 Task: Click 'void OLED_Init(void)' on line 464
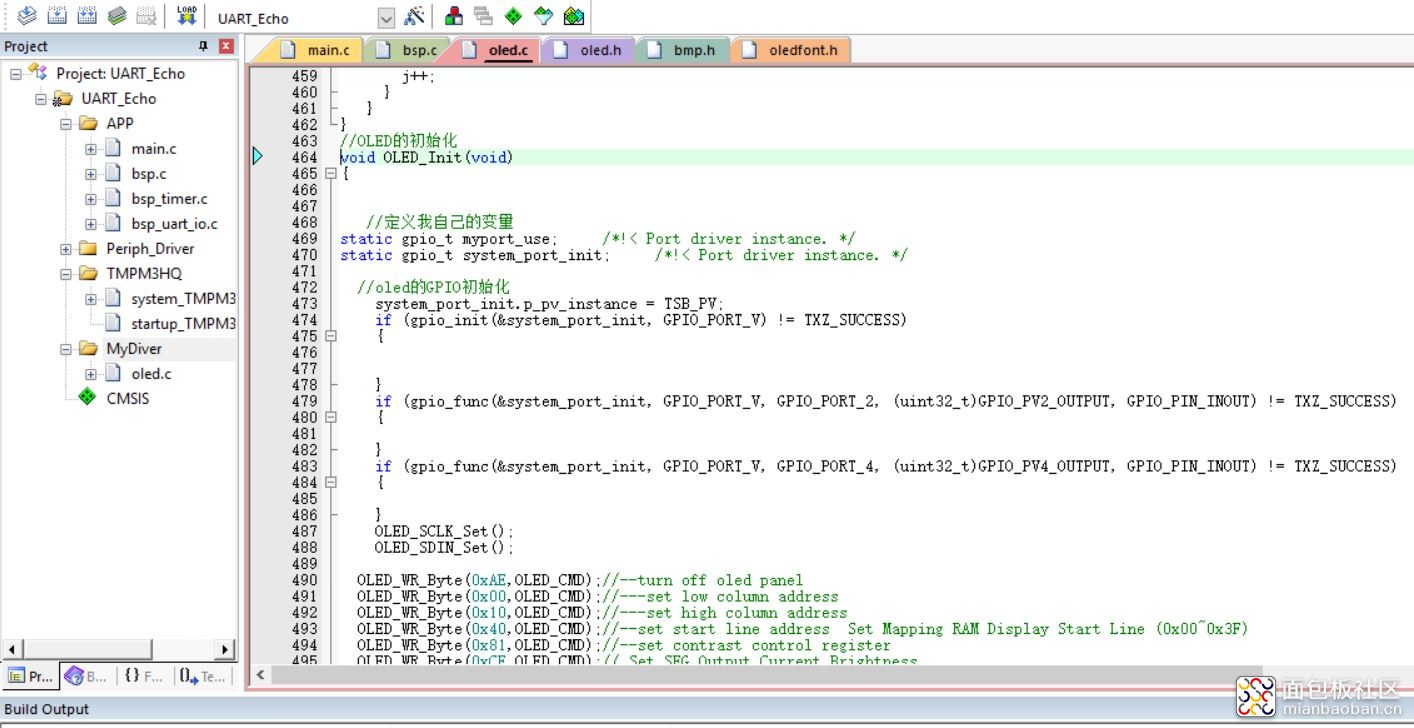(426, 157)
